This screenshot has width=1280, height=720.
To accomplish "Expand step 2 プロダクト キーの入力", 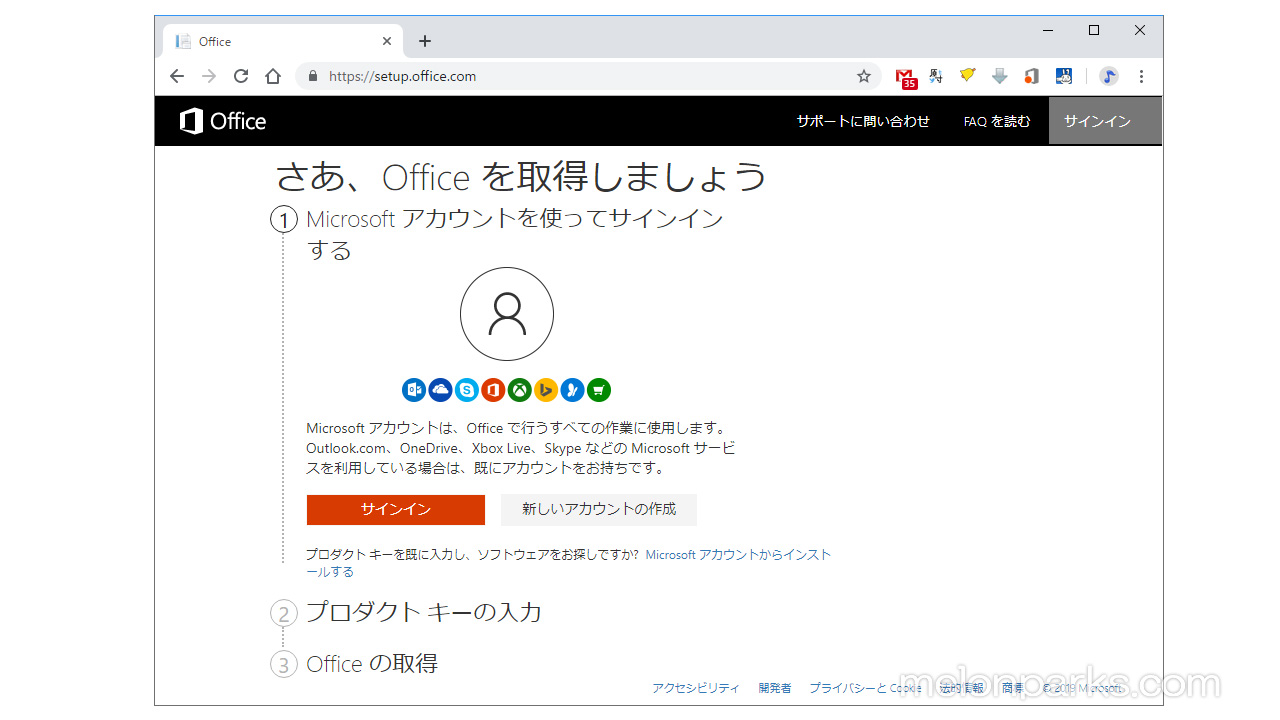I will click(406, 613).
